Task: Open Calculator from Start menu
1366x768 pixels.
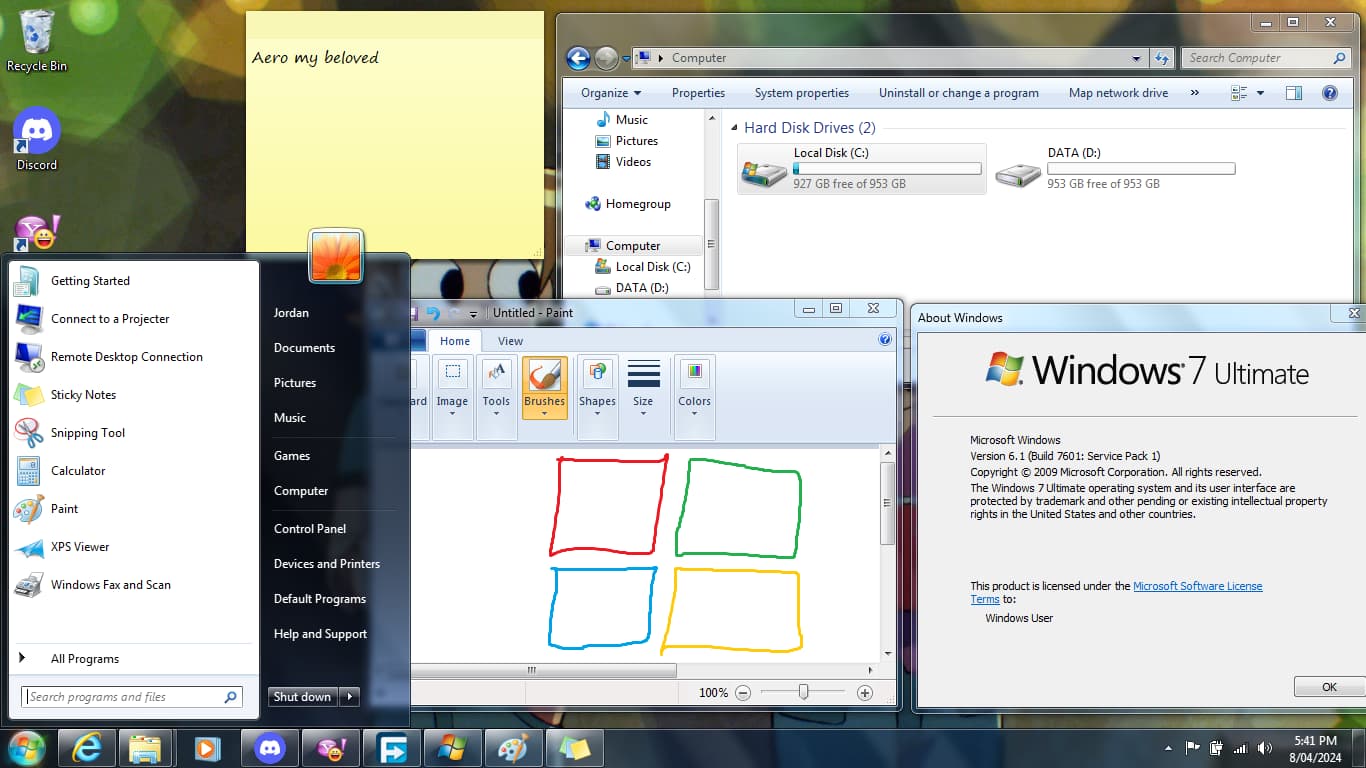Action: tap(132, 471)
